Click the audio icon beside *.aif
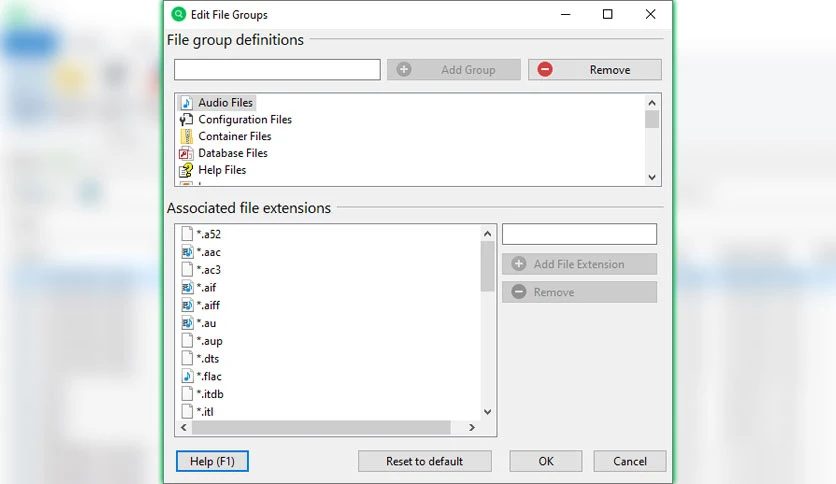836x484 pixels. pyautogui.click(x=187, y=287)
